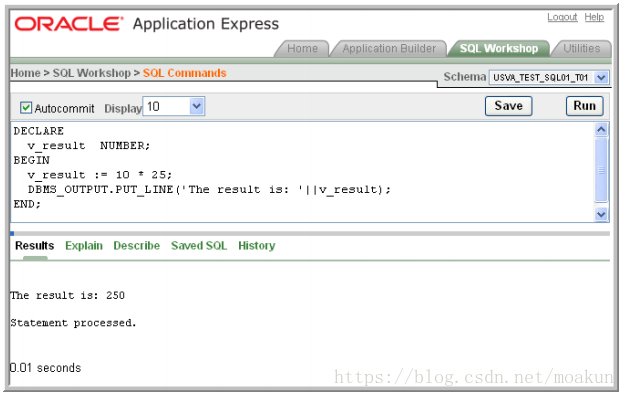The image size is (625, 397).
Task: View the Describe tab
Action: coord(136,246)
